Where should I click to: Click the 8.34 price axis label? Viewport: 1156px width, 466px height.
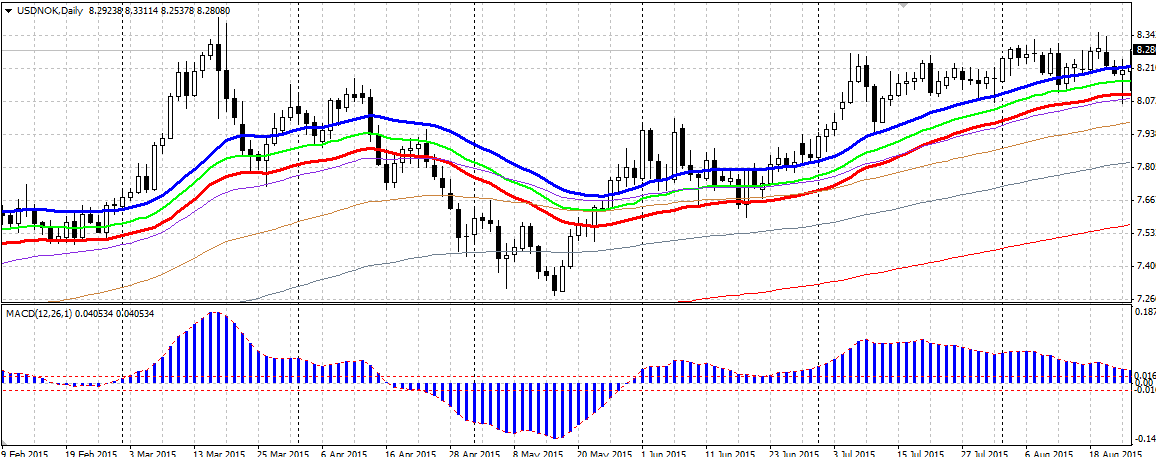coord(1144,35)
